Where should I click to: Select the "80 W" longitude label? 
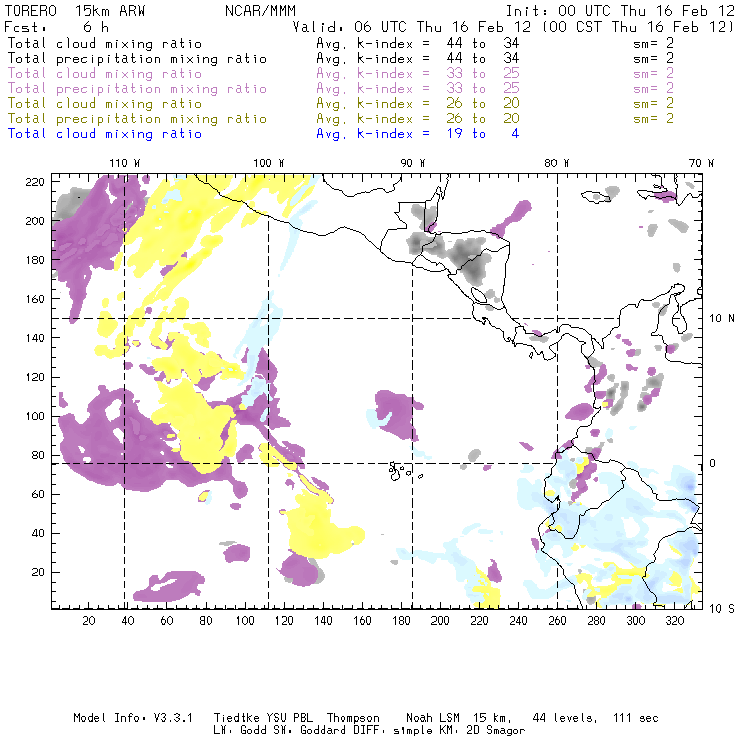[x=556, y=163]
